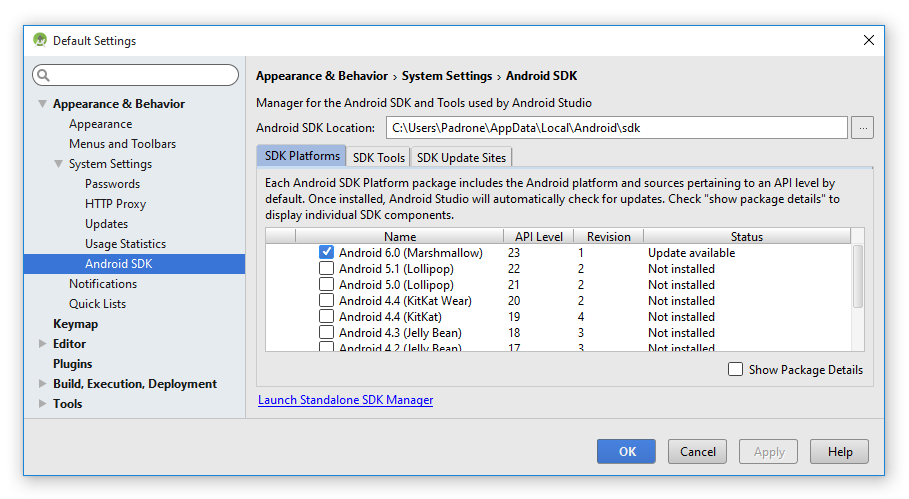Image resolution: width=909 pixels, height=499 pixels.
Task: Open Updates settings page
Action: (106, 224)
